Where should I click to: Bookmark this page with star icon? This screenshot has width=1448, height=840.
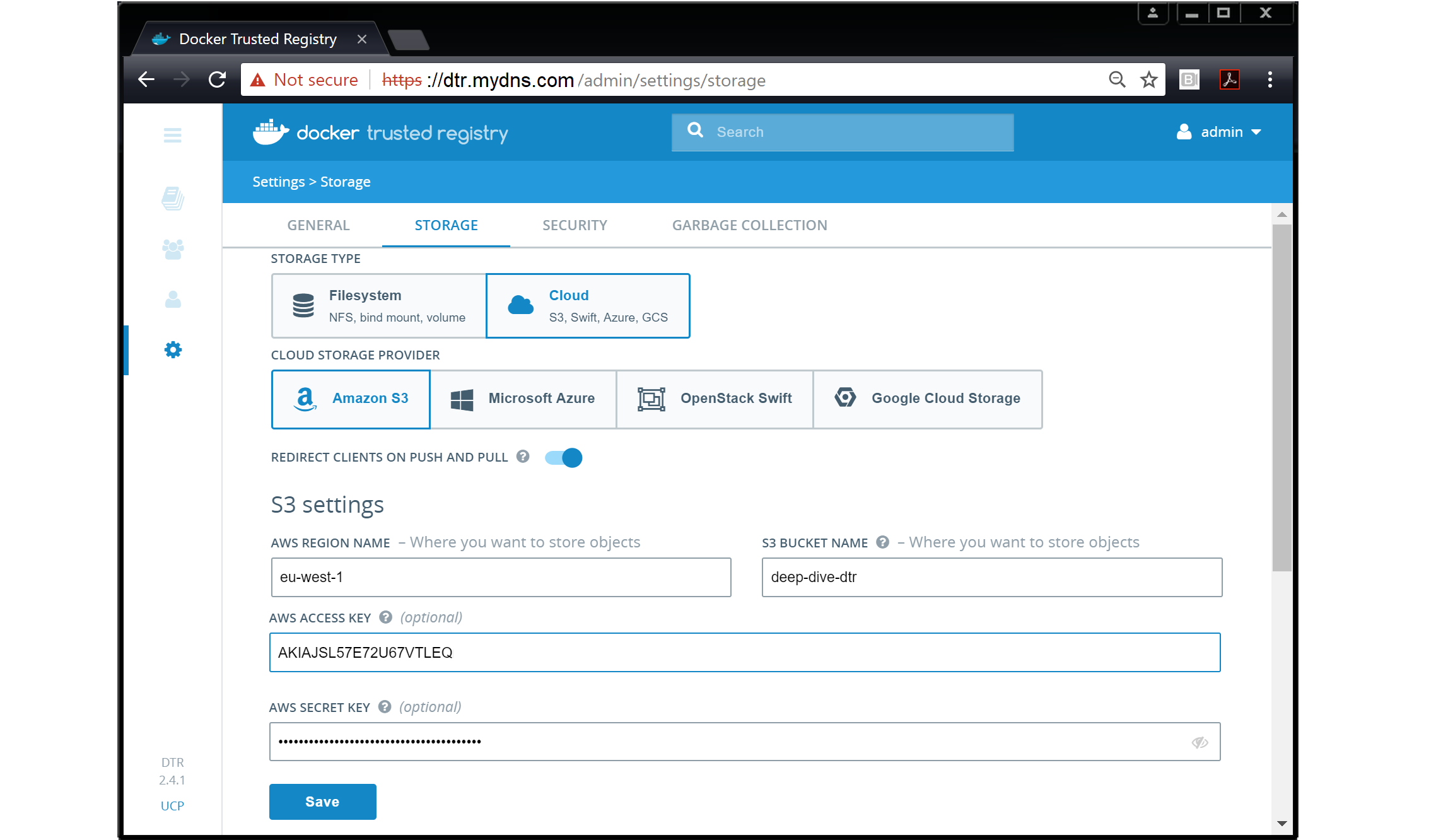click(1149, 79)
